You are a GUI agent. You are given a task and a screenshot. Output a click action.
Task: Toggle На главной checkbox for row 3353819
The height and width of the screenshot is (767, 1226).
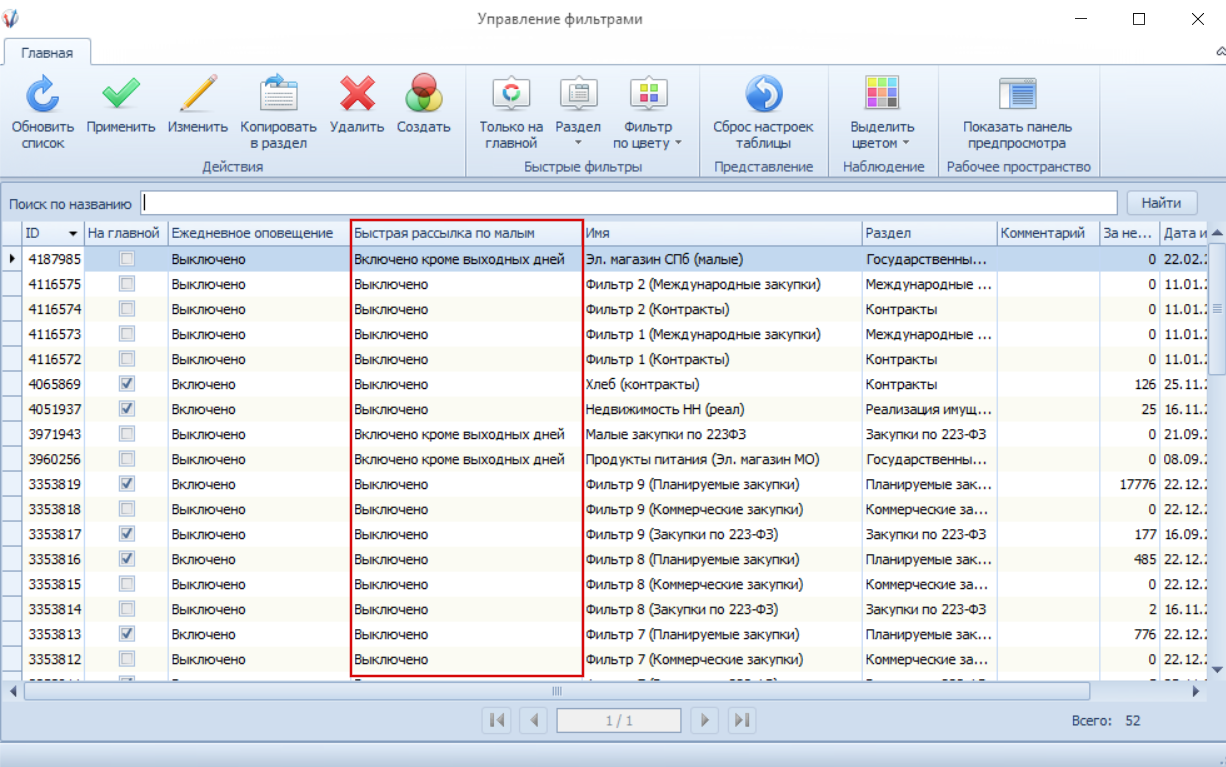pyautogui.click(x=127, y=484)
